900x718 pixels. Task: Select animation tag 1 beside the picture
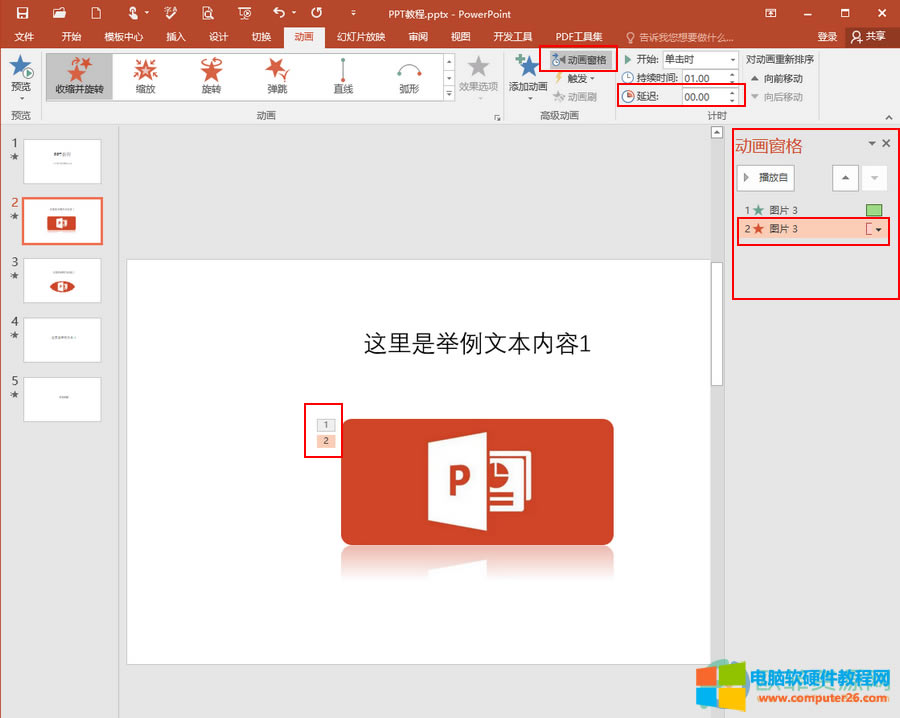coord(326,425)
